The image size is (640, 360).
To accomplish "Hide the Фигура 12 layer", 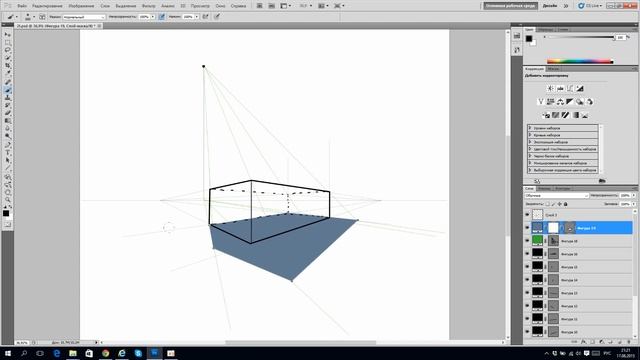I will (x=527, y=306).
